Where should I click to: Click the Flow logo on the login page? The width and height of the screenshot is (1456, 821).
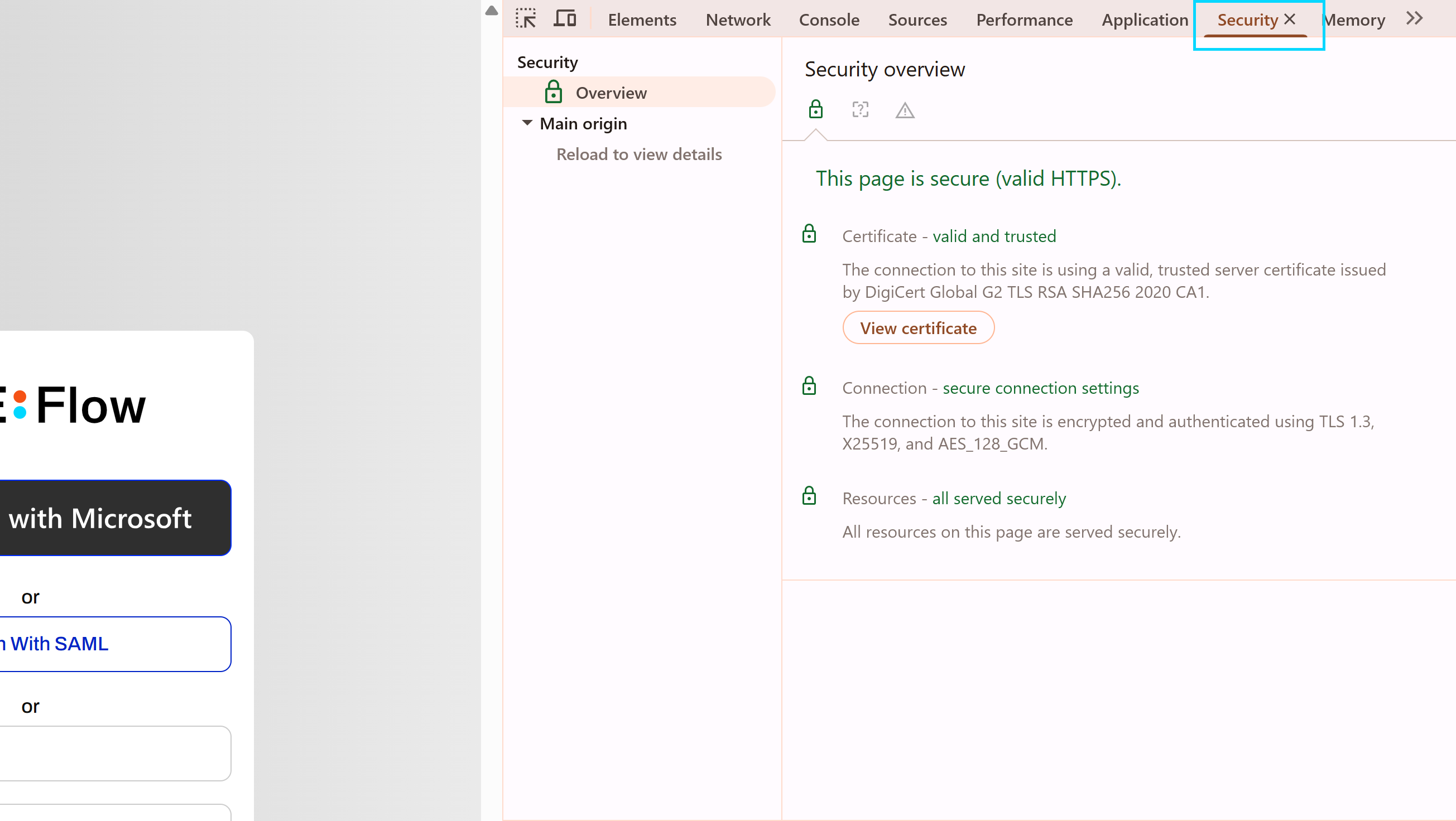(73, 404)
